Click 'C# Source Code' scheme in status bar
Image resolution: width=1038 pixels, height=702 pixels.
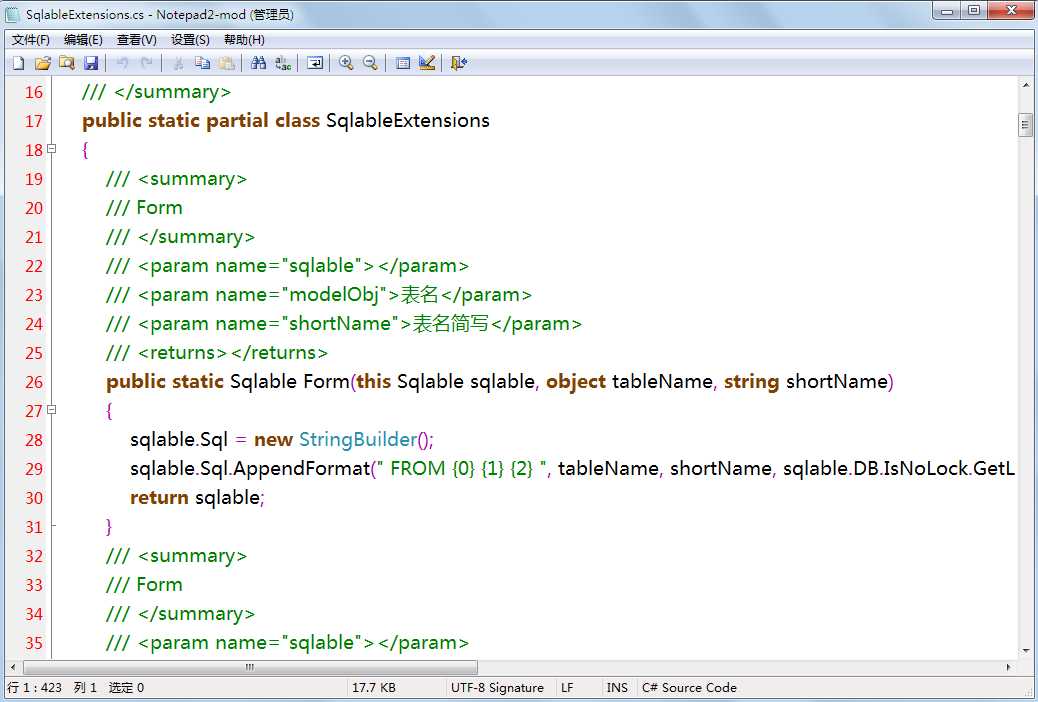[x=689, y=687]
